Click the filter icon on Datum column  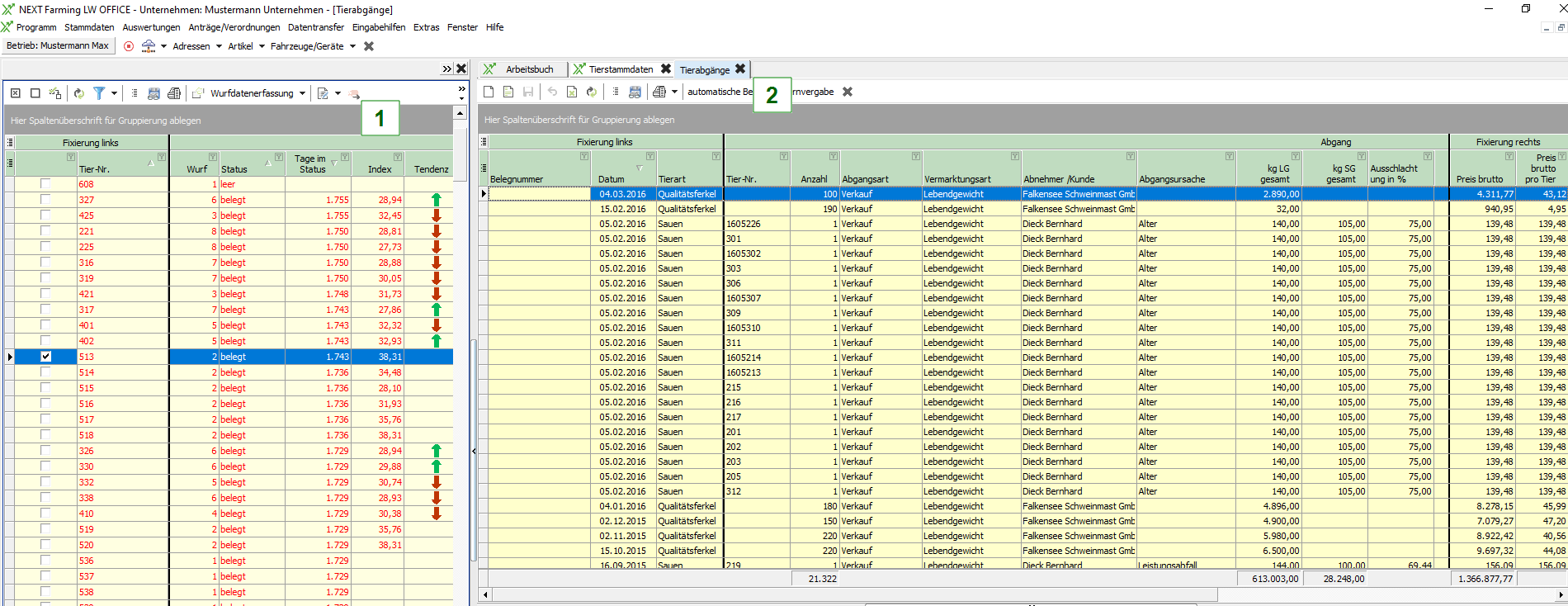(650, 156)
